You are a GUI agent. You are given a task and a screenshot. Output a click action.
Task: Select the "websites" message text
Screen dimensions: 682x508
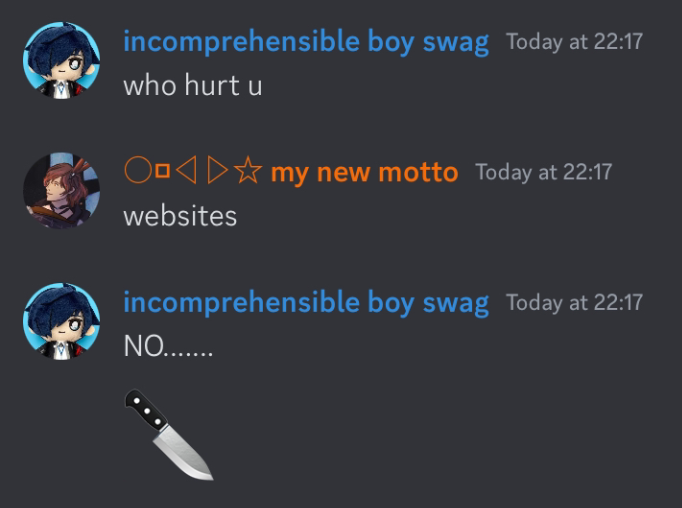coord(180,216)
